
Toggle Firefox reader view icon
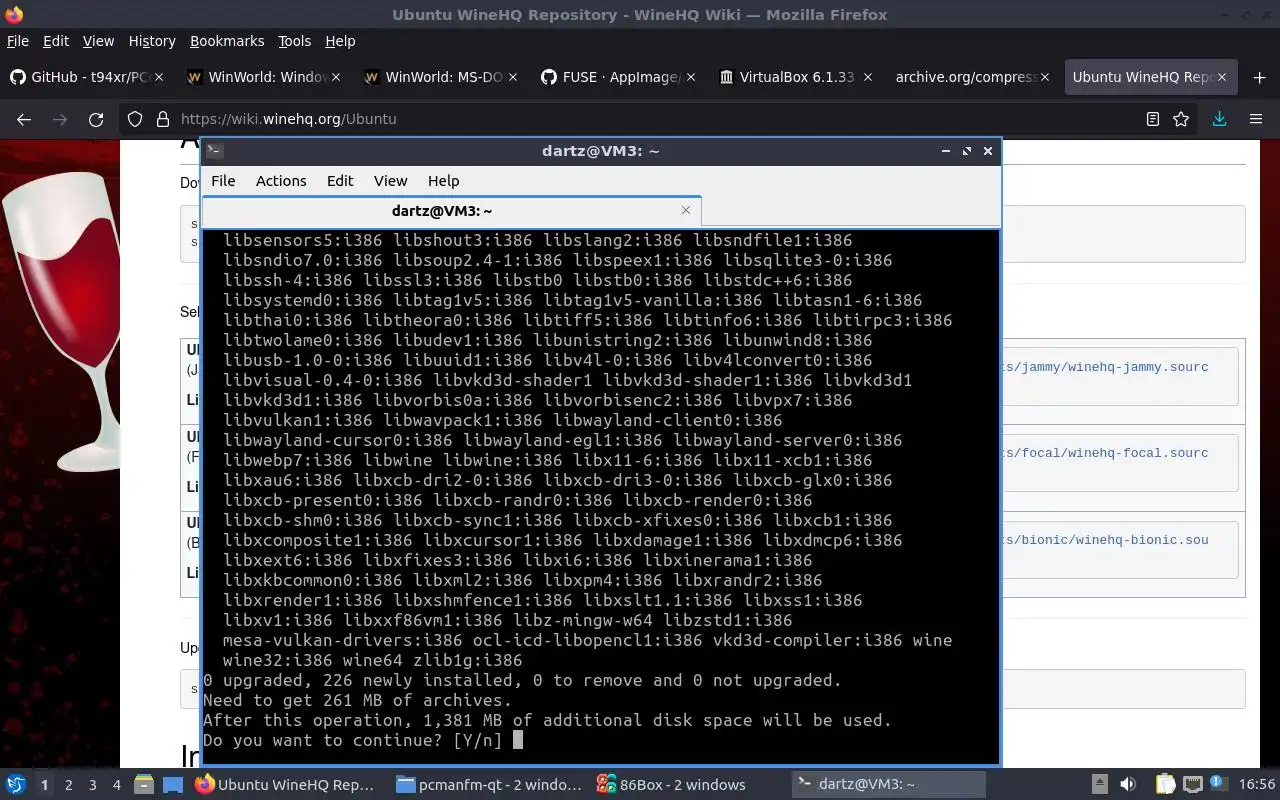coord(1153,119)
